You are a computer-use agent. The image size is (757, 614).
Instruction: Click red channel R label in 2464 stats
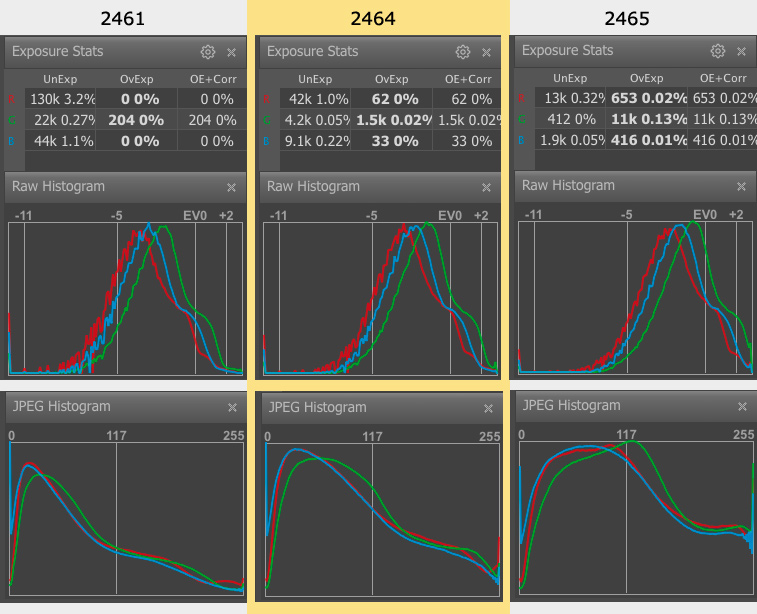point(266,100)
